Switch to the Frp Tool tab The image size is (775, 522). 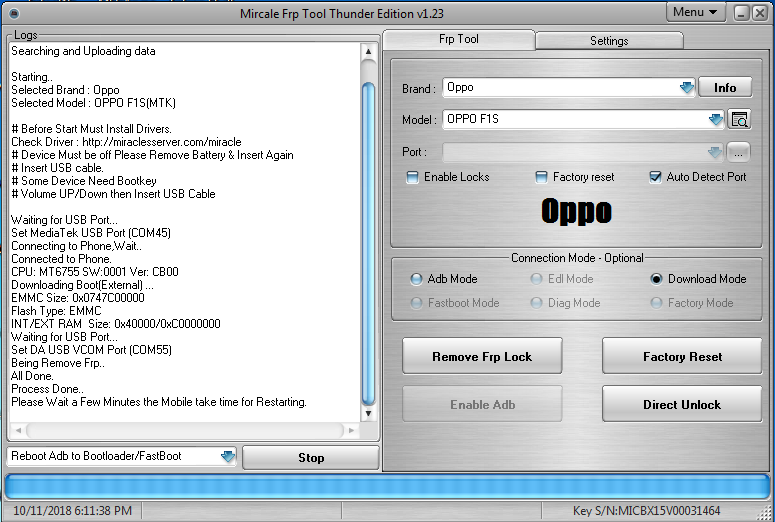coord(459,39)
